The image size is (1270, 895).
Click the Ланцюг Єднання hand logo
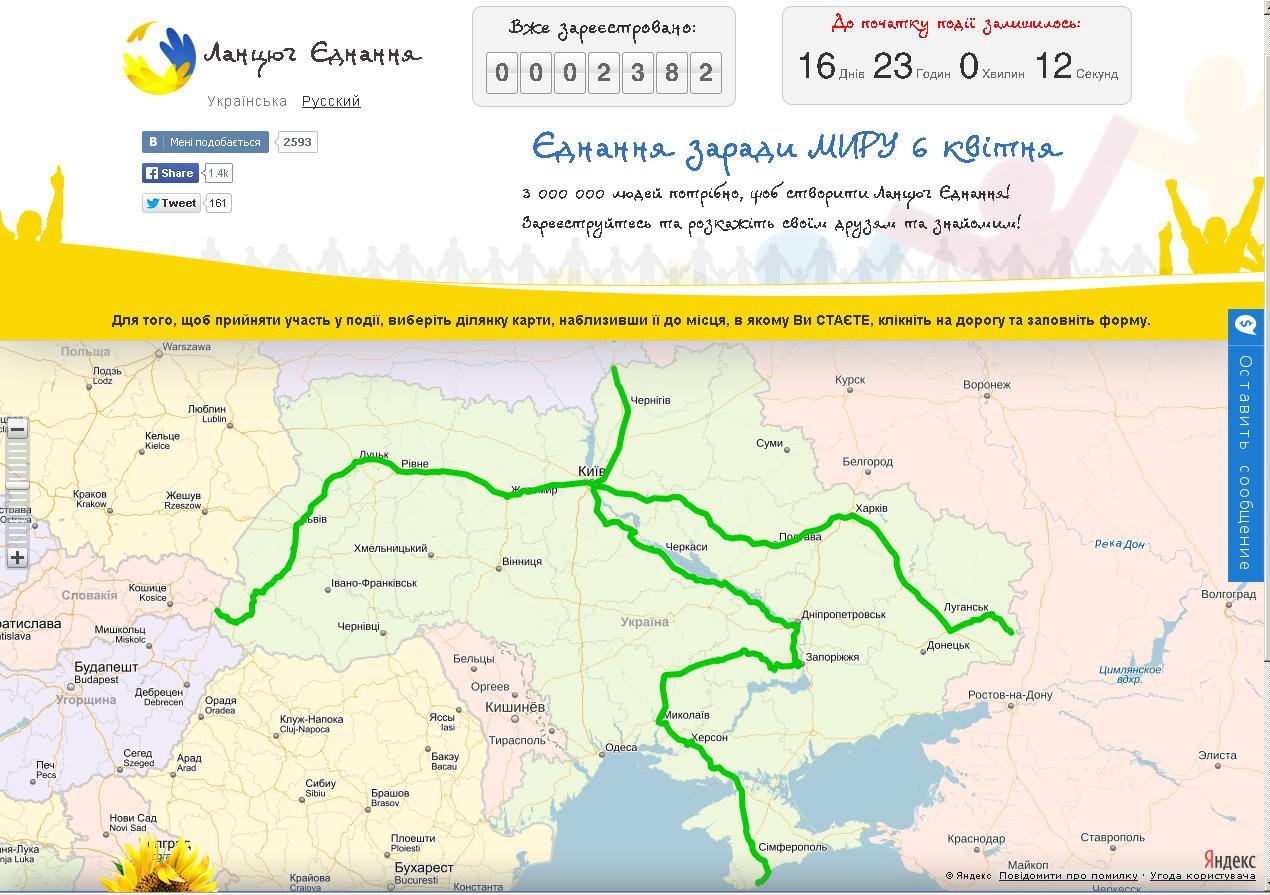click(159, 58)
